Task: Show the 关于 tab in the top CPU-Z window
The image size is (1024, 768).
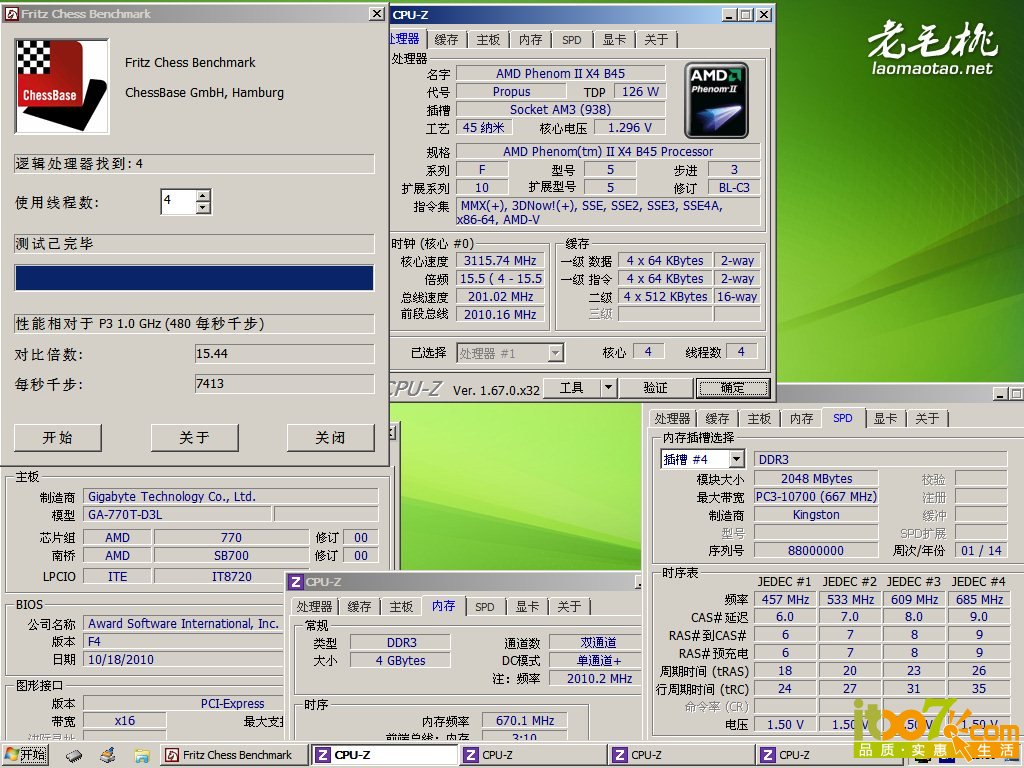Action: 656,40
